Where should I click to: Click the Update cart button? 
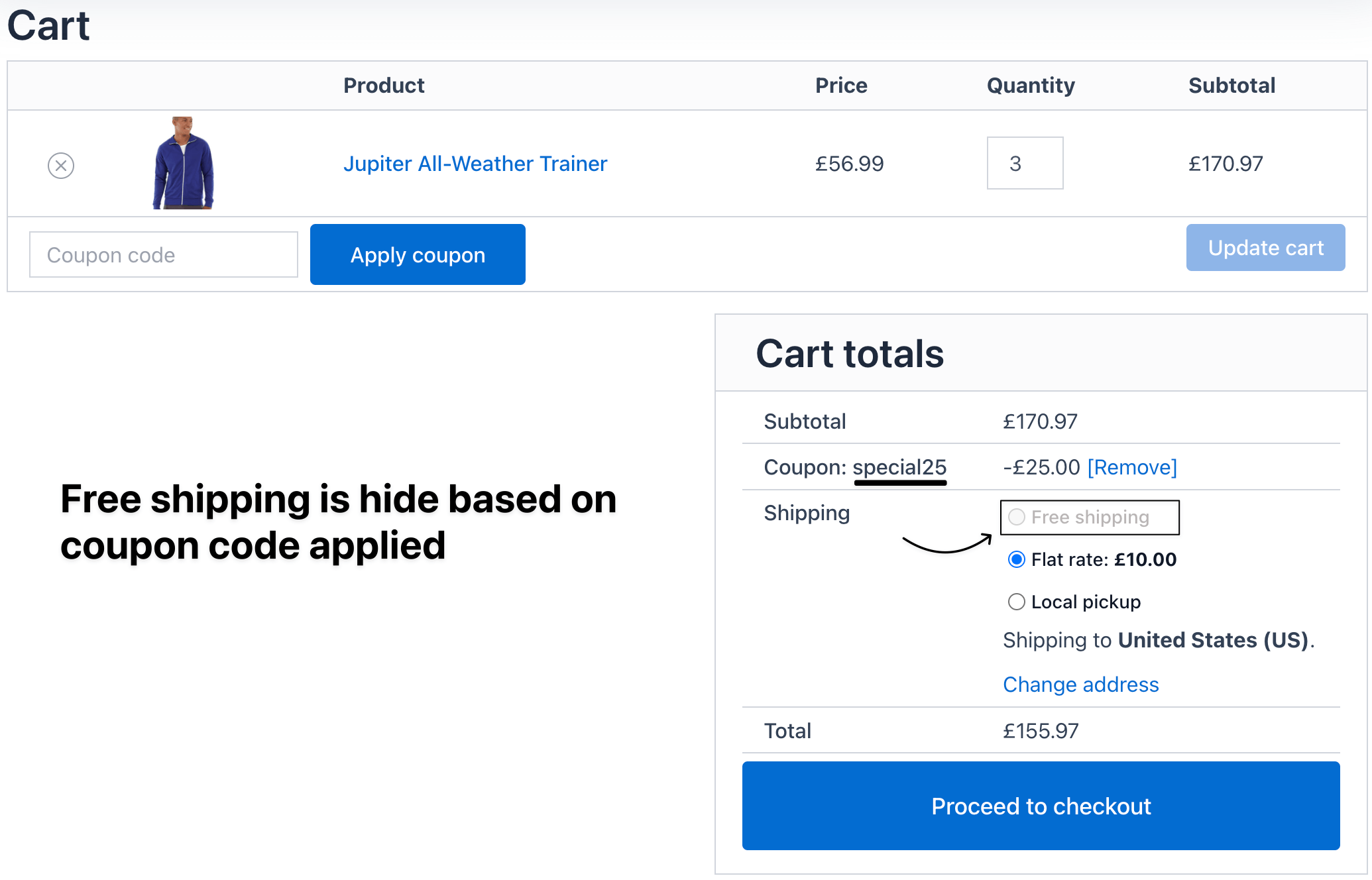1265,248
